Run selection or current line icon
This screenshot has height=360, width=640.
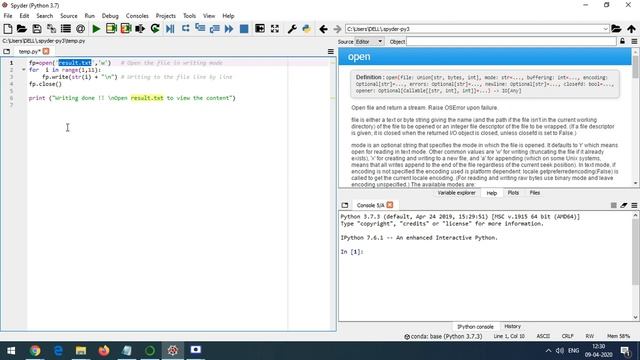click(140, 29)
